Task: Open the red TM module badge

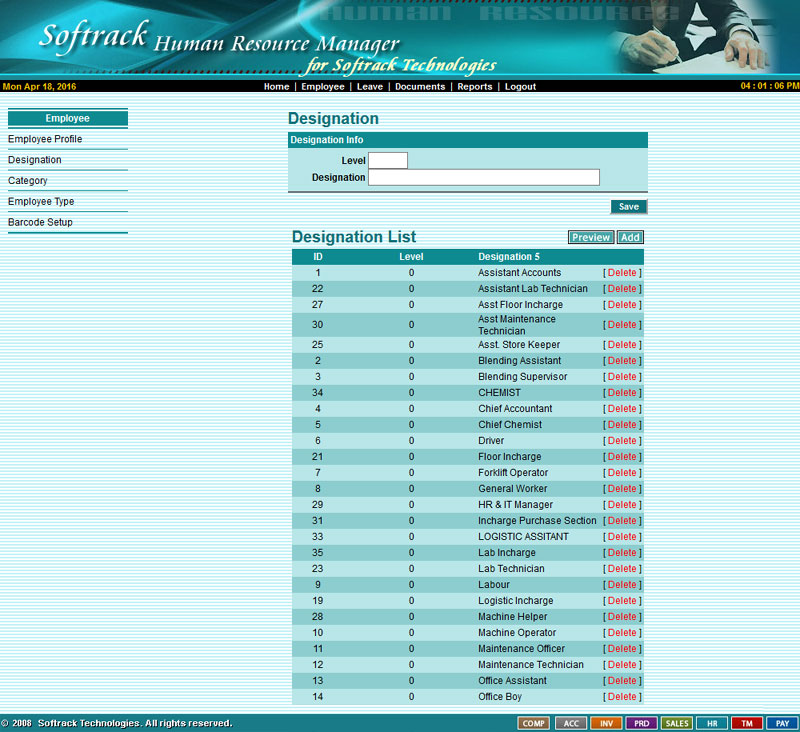Action: 747,723
